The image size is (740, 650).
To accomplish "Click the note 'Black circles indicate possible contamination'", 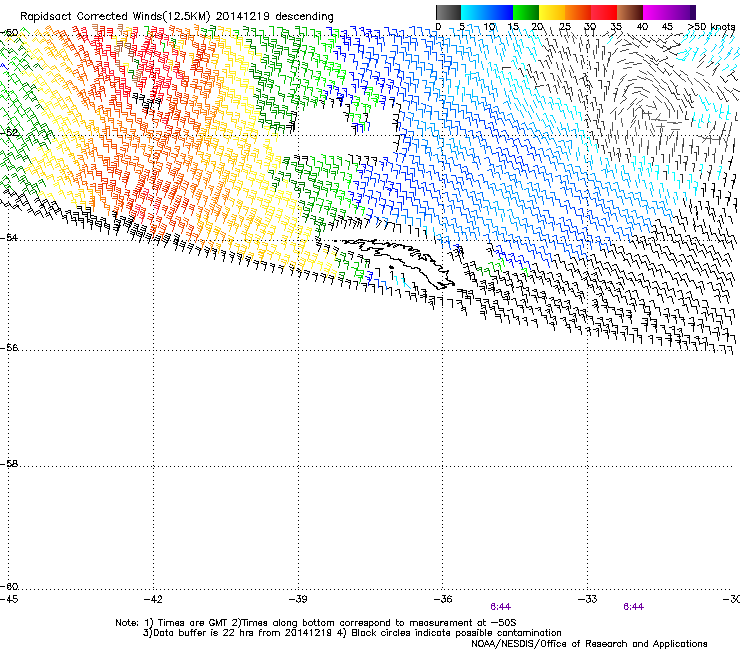I will [x=456, y=633].
